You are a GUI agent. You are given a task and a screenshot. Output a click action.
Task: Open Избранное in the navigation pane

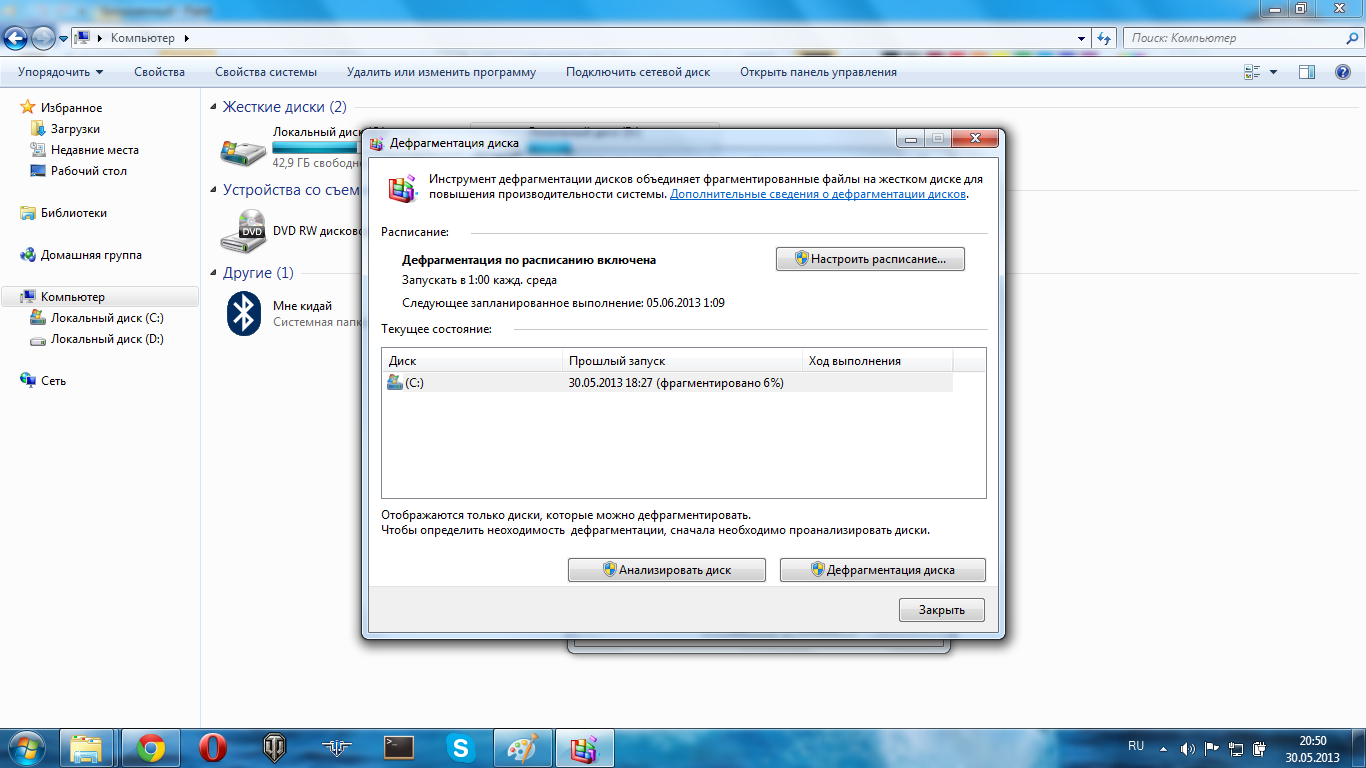click(71, 108)
